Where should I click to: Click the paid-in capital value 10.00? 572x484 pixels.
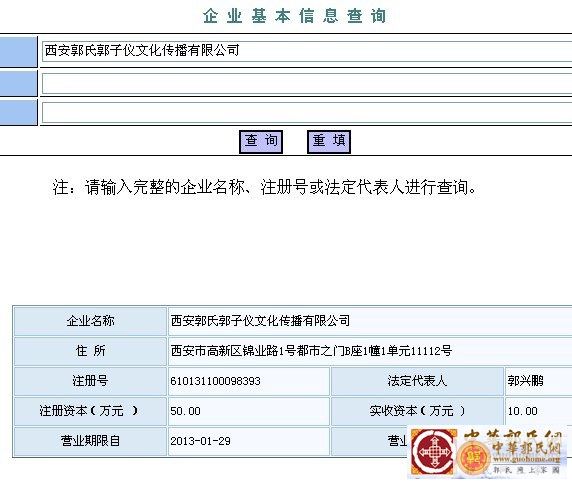pos(522,411)
